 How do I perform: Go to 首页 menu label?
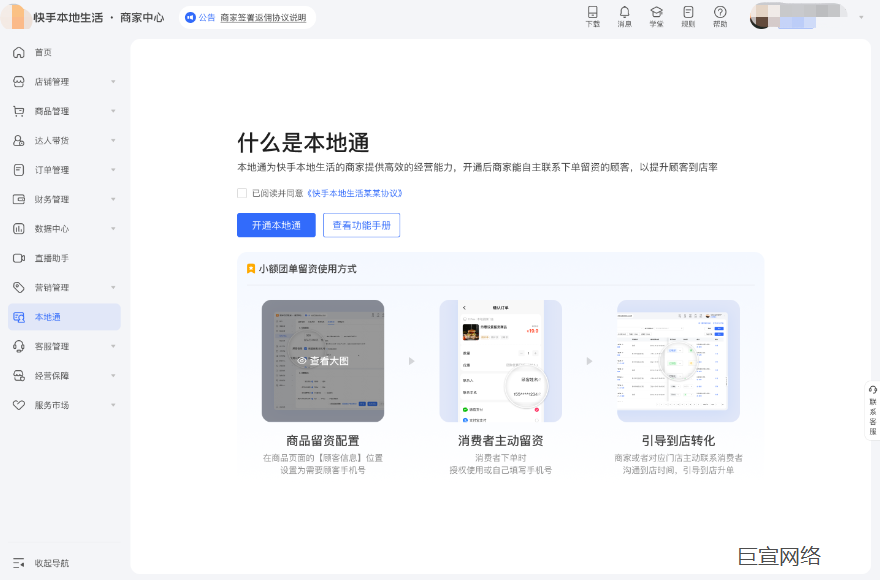[43, 52]
